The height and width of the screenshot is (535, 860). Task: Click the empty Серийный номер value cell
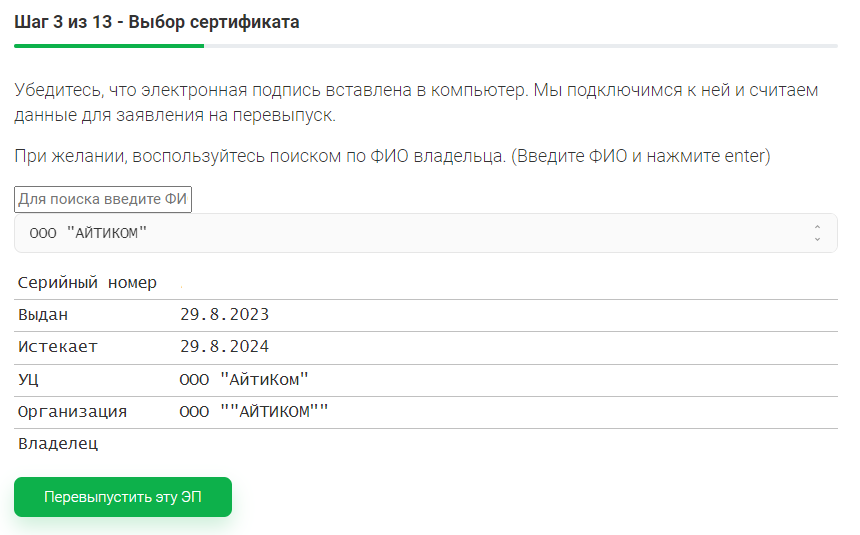500,283
